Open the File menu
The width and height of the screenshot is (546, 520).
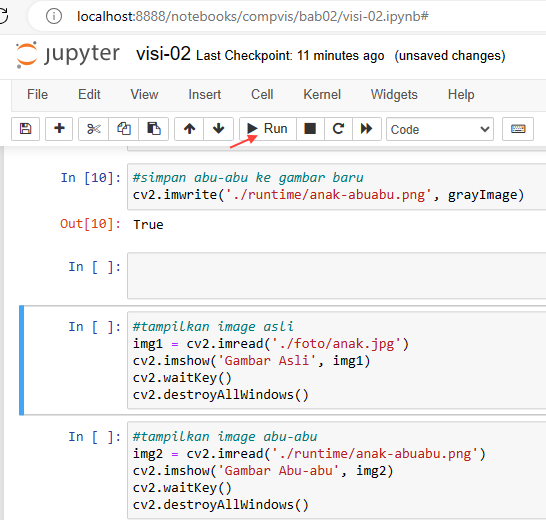pos(37,94)
